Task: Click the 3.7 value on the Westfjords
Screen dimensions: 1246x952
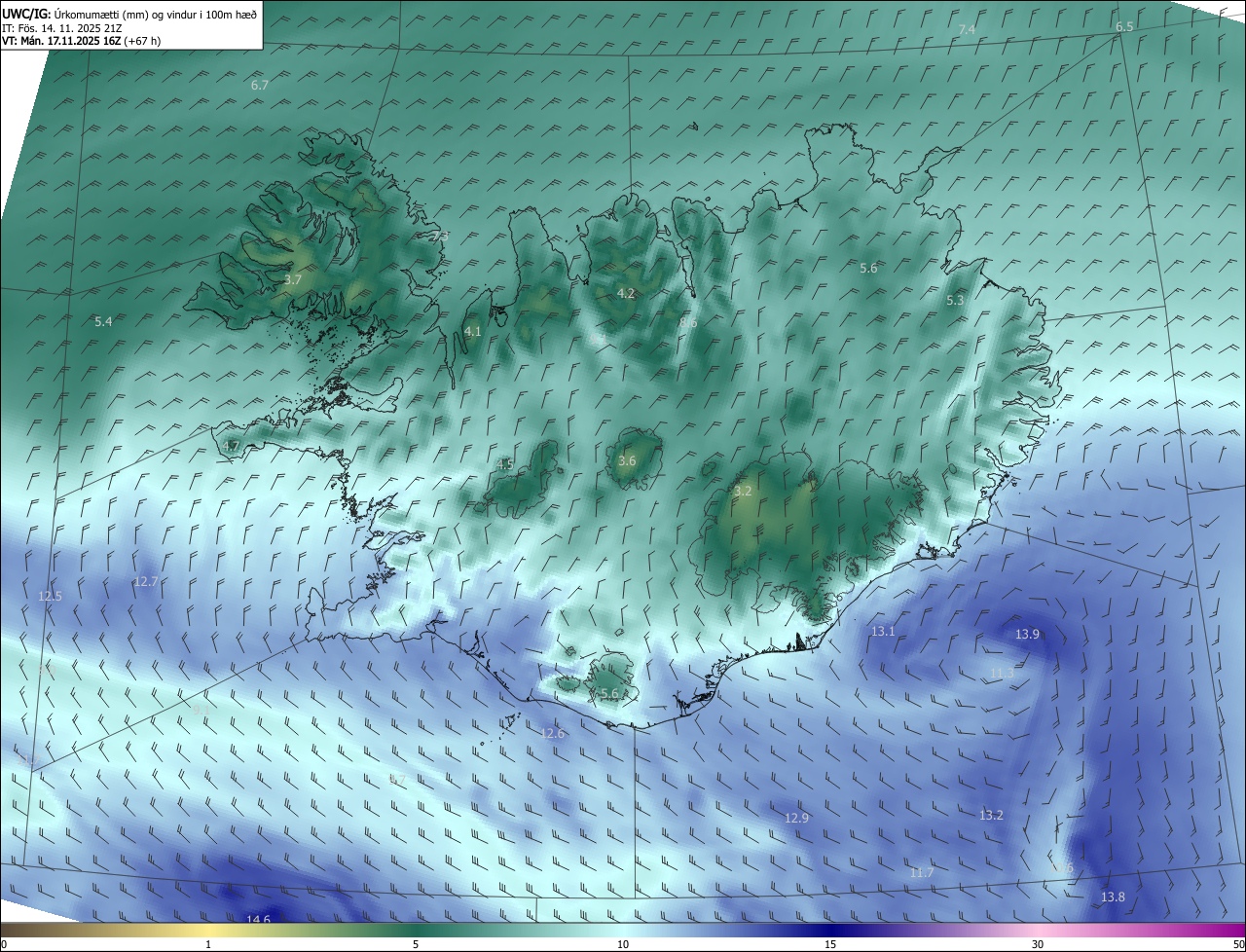Action: point(293,279)
